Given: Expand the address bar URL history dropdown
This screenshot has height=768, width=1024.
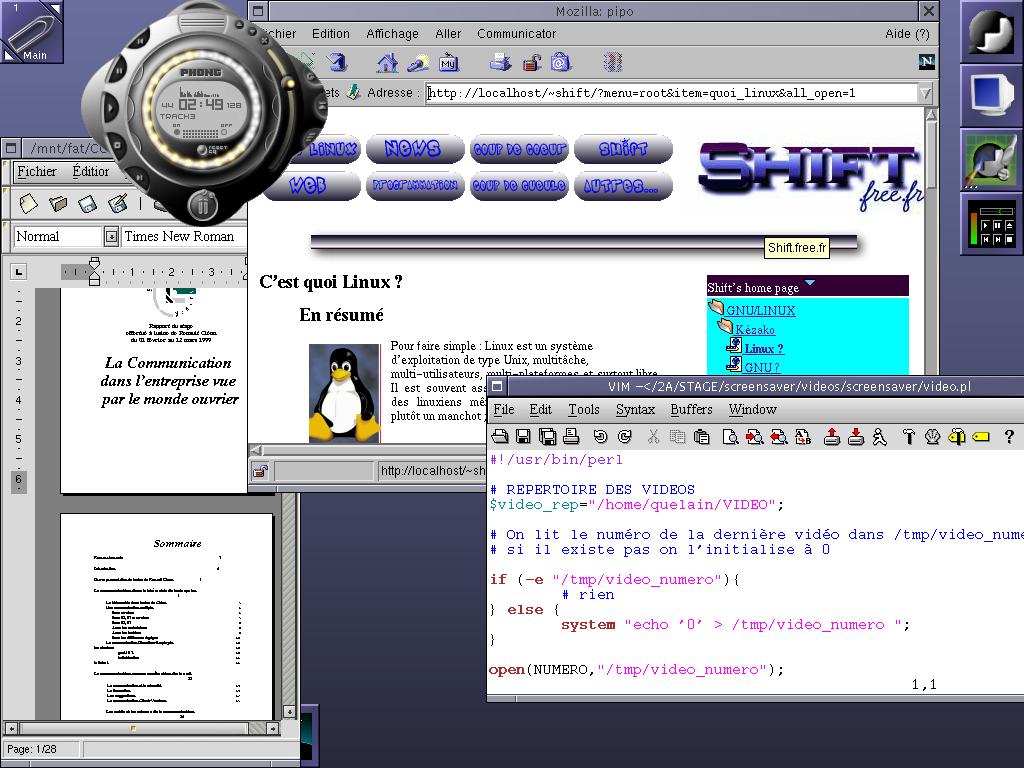Looking at the screenshot, I should click(x=925, y=93).
